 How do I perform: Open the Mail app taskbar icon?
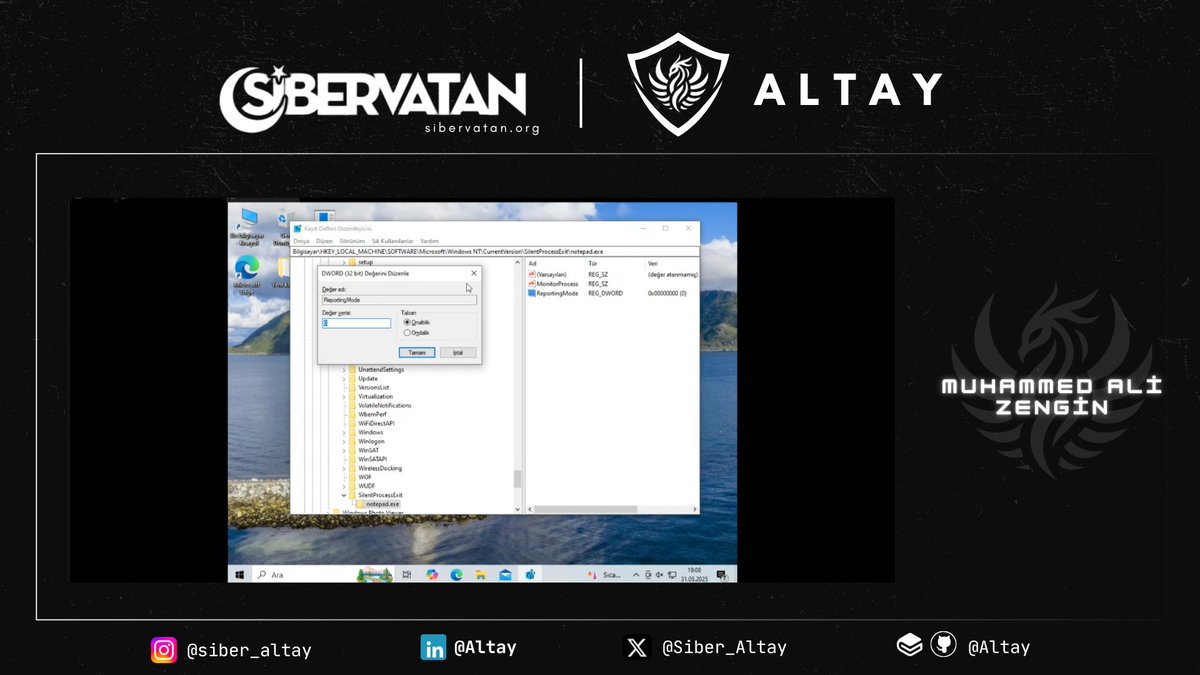(x=505, y=575)
